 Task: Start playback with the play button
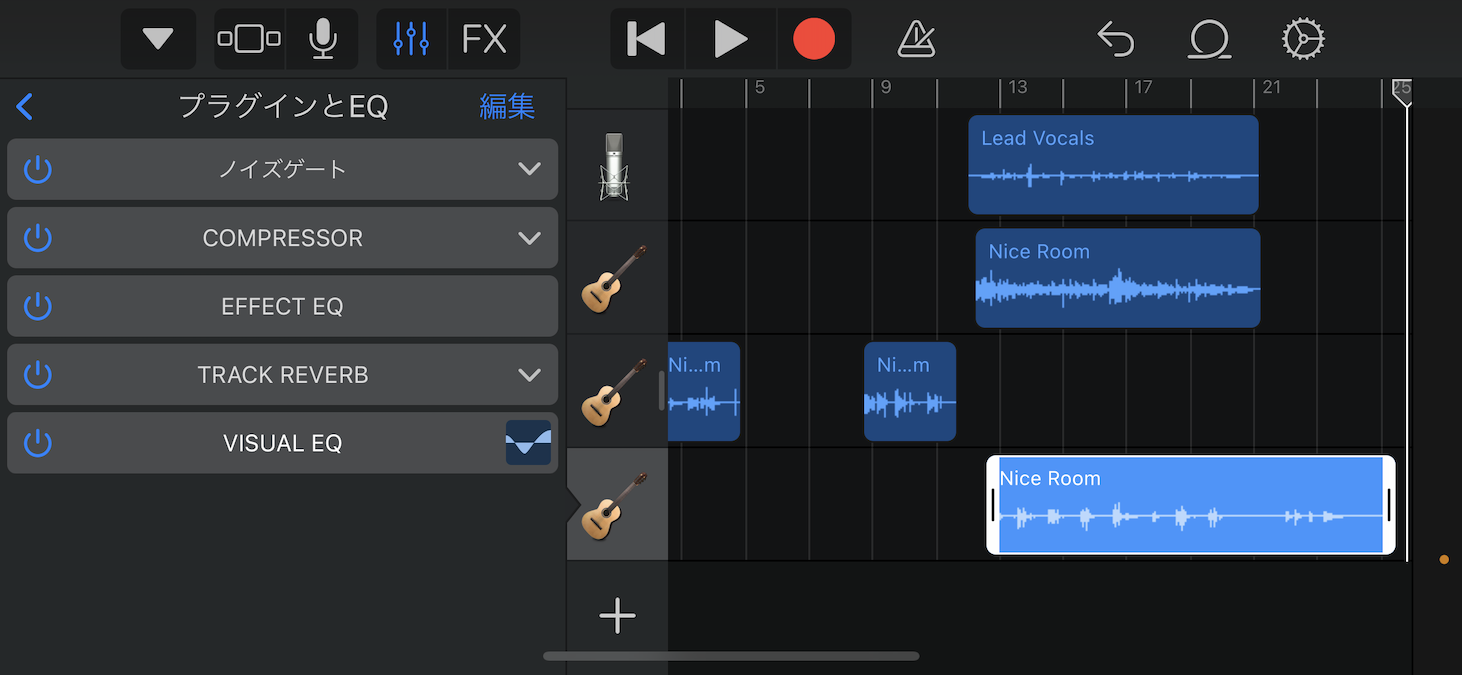point(731,39)
